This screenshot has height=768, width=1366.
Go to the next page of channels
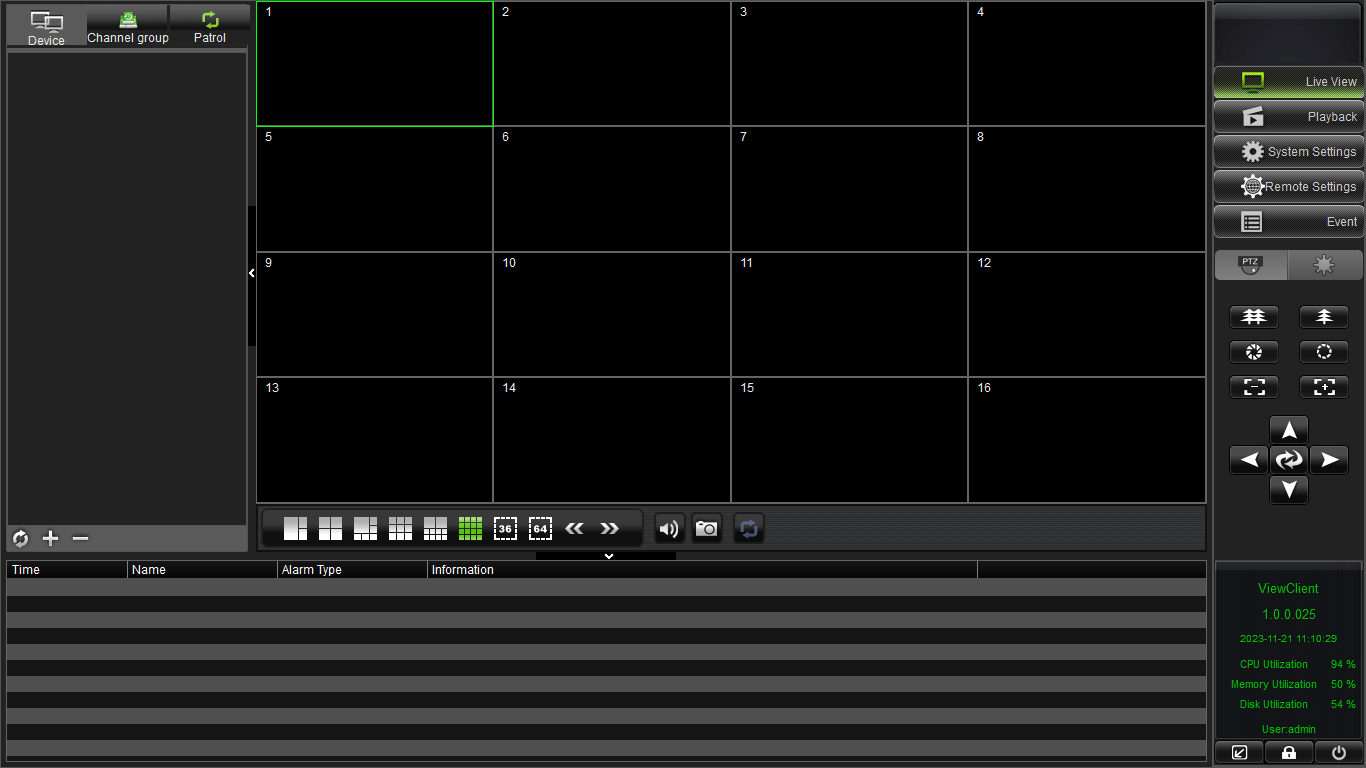[x=609, y=529]
